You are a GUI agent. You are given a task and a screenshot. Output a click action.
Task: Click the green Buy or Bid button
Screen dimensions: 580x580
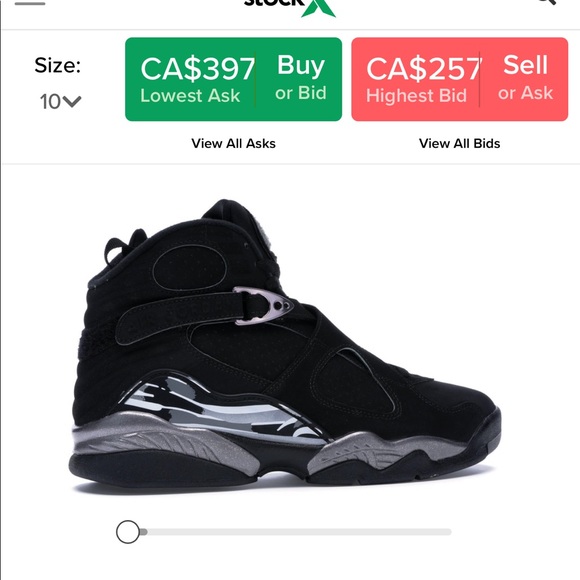[233, 79]
